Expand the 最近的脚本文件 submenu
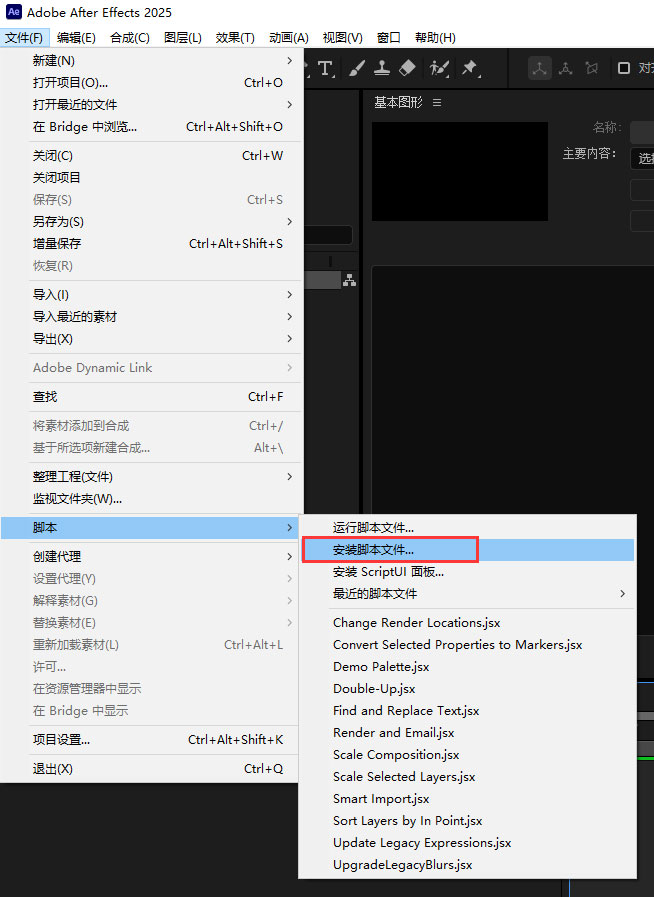The width and height of the screenshot is (654, 897). 467,594
